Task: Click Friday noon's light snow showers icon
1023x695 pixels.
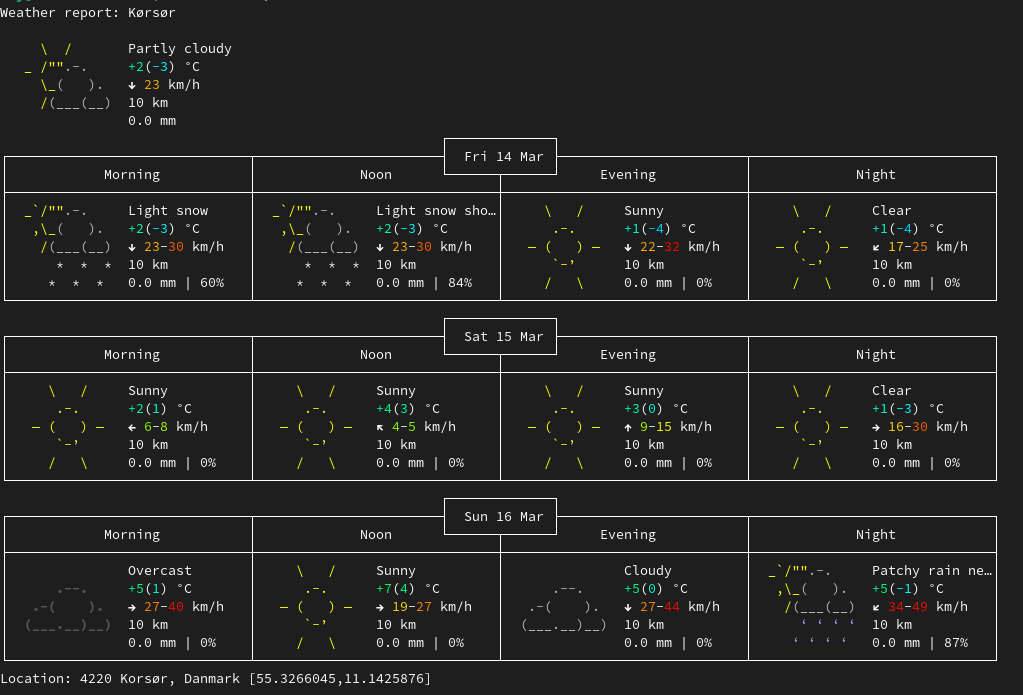Action: pos(316,247)
